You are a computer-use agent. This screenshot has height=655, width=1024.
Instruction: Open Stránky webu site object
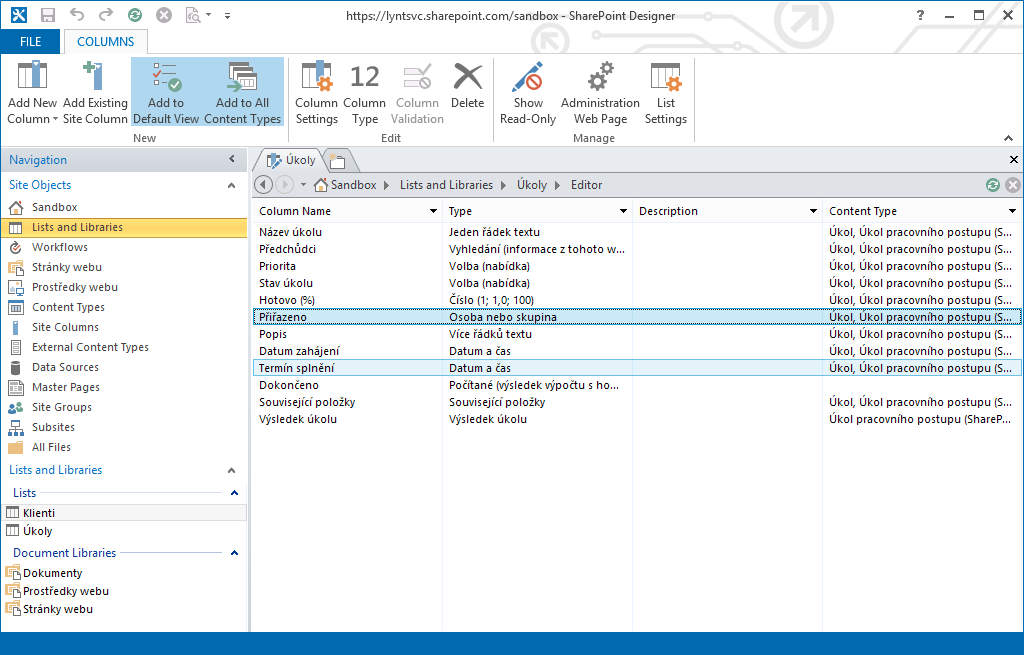point(124,267)
